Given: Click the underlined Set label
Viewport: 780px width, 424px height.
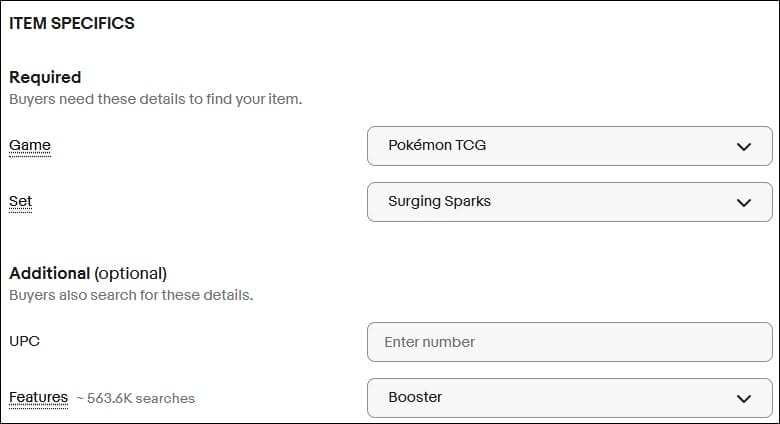Looking at the screenshot, I should click(x=21, y=202).
